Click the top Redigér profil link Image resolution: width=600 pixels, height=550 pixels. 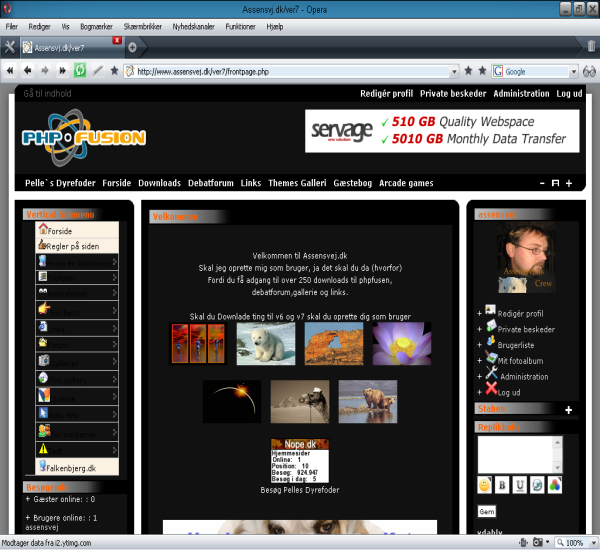click(x=386, y=93)
